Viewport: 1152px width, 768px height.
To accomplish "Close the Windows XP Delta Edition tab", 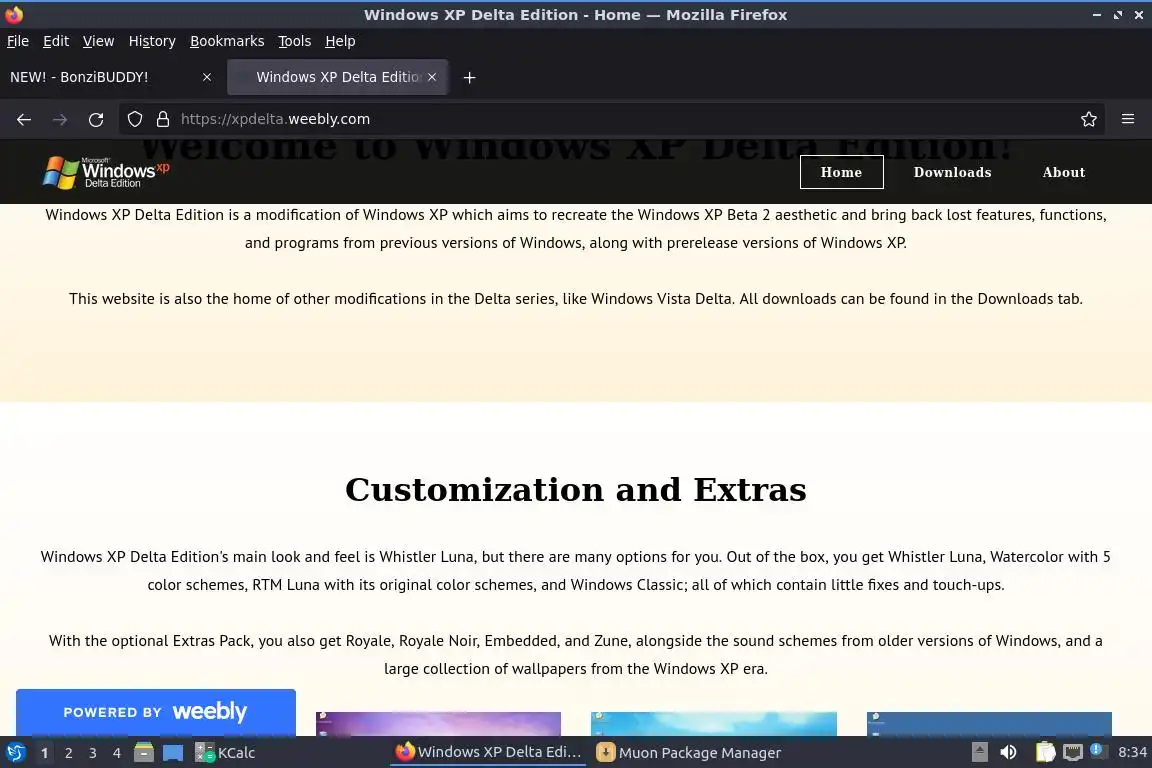I will tap(432, 77).
